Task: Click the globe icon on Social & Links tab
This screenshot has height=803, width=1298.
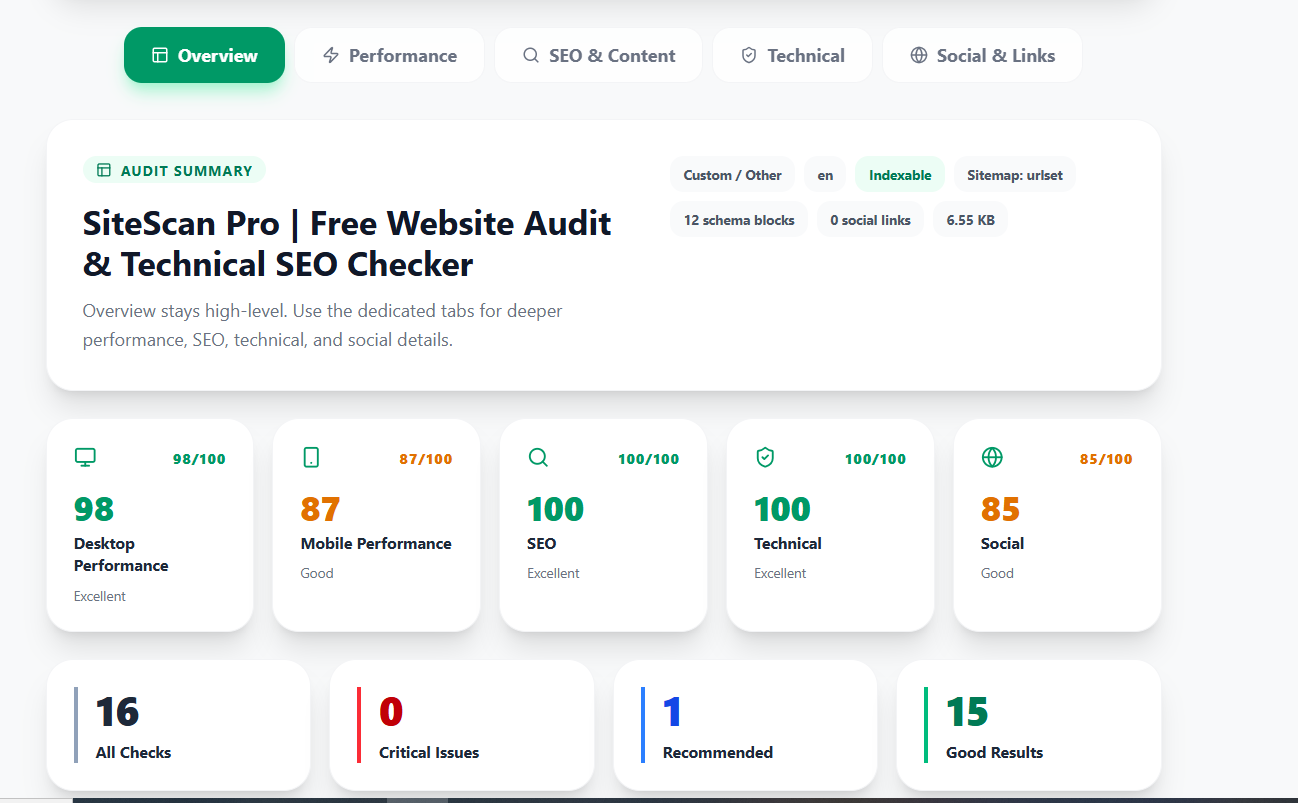Action: tap(919, 55)
